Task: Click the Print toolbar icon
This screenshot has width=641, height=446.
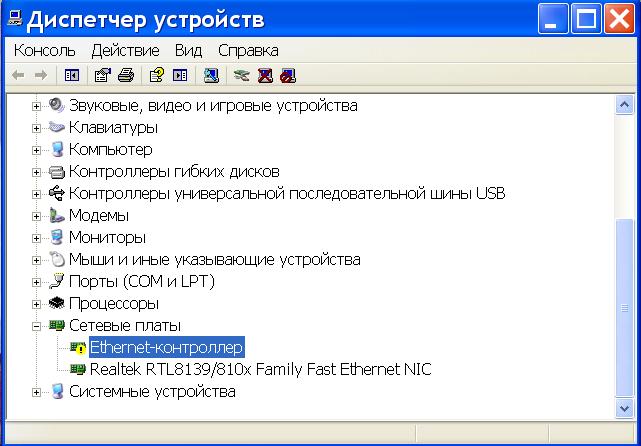Action: (126, 75)
